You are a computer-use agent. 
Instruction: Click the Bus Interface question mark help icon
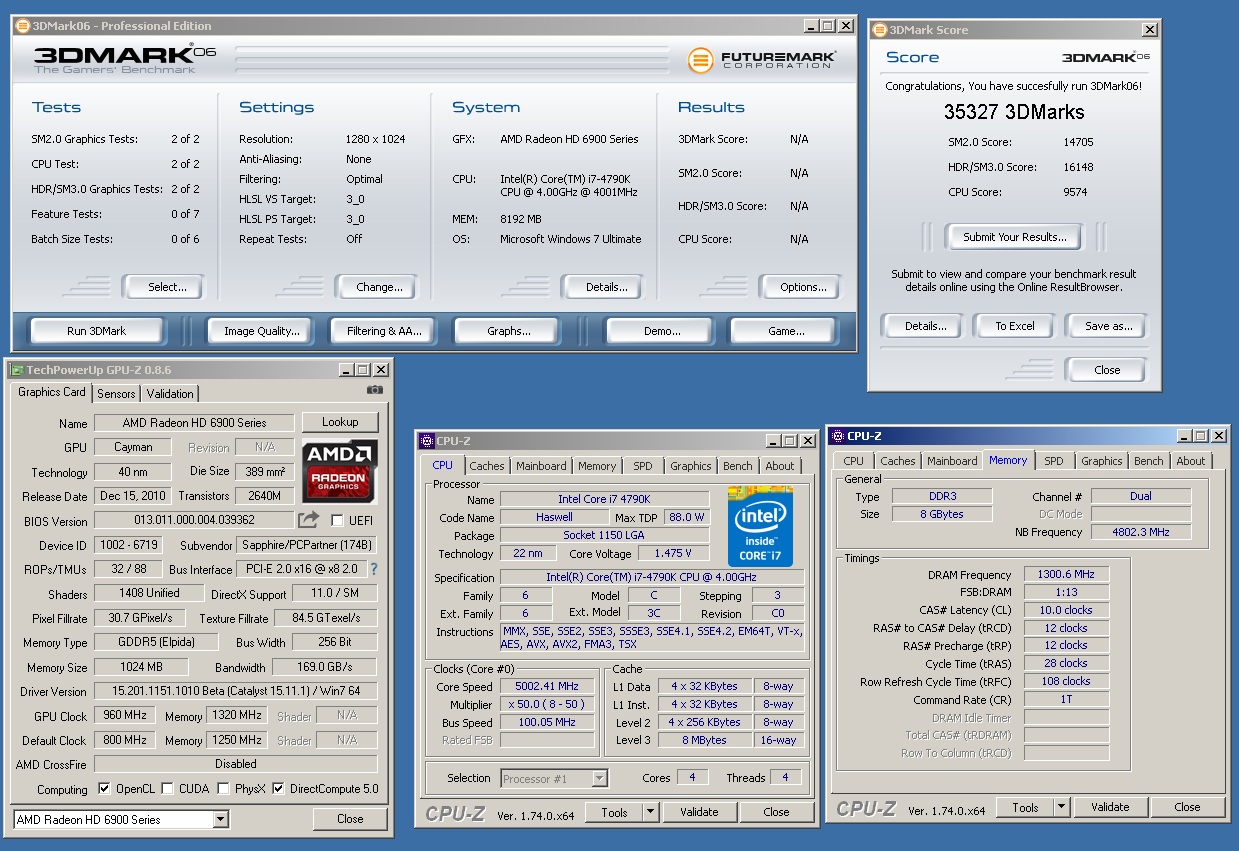(374, 569)
